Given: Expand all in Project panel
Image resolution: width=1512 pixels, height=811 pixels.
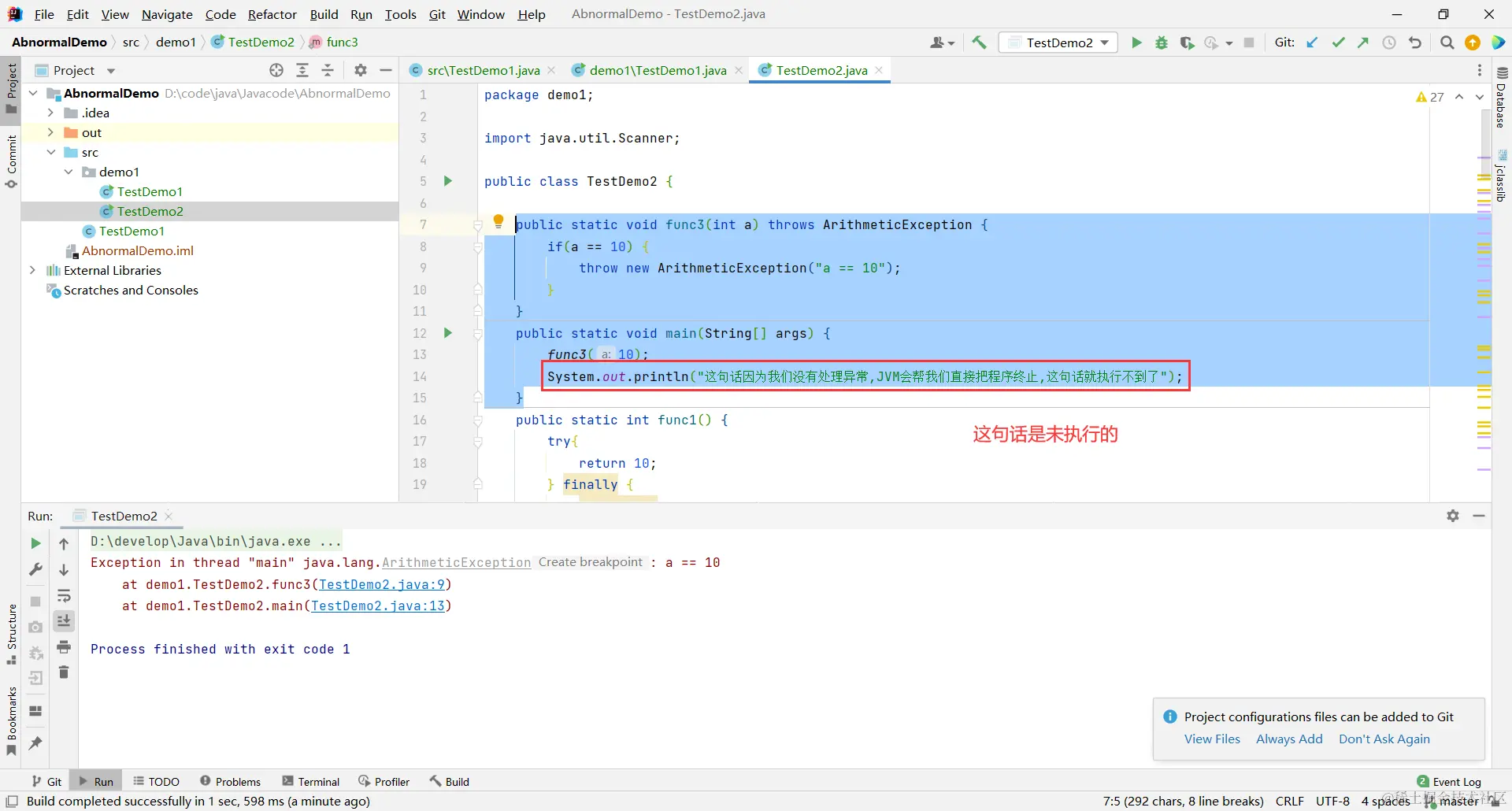Looking at the screenshot, I should click(302, 70).
